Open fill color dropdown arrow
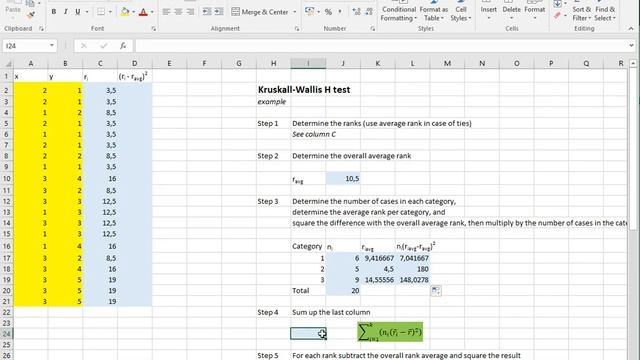Screen dimensions: 640x360 click(x=133, y=12)
